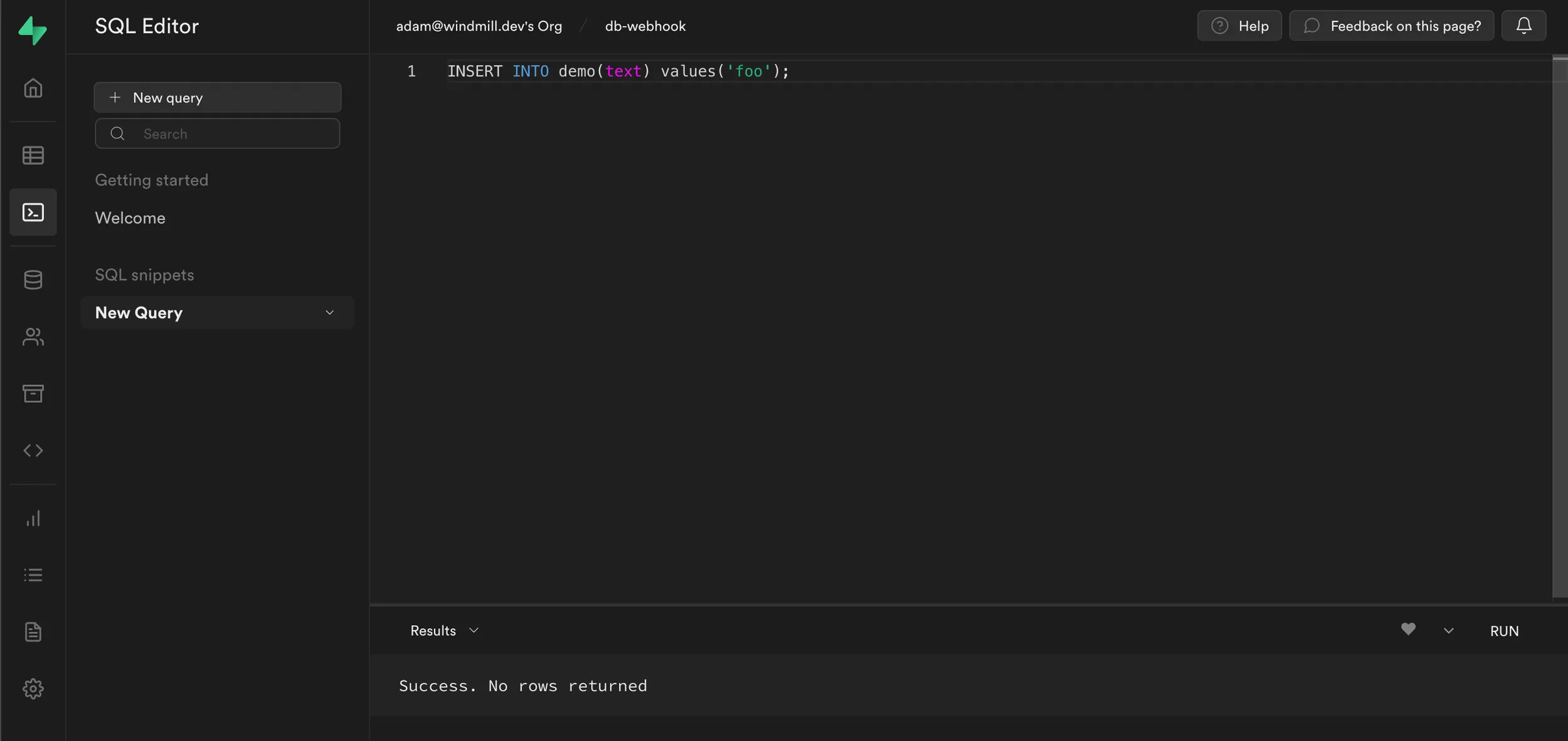Favorite the query with the heart icon

(x=1408, y=630)
